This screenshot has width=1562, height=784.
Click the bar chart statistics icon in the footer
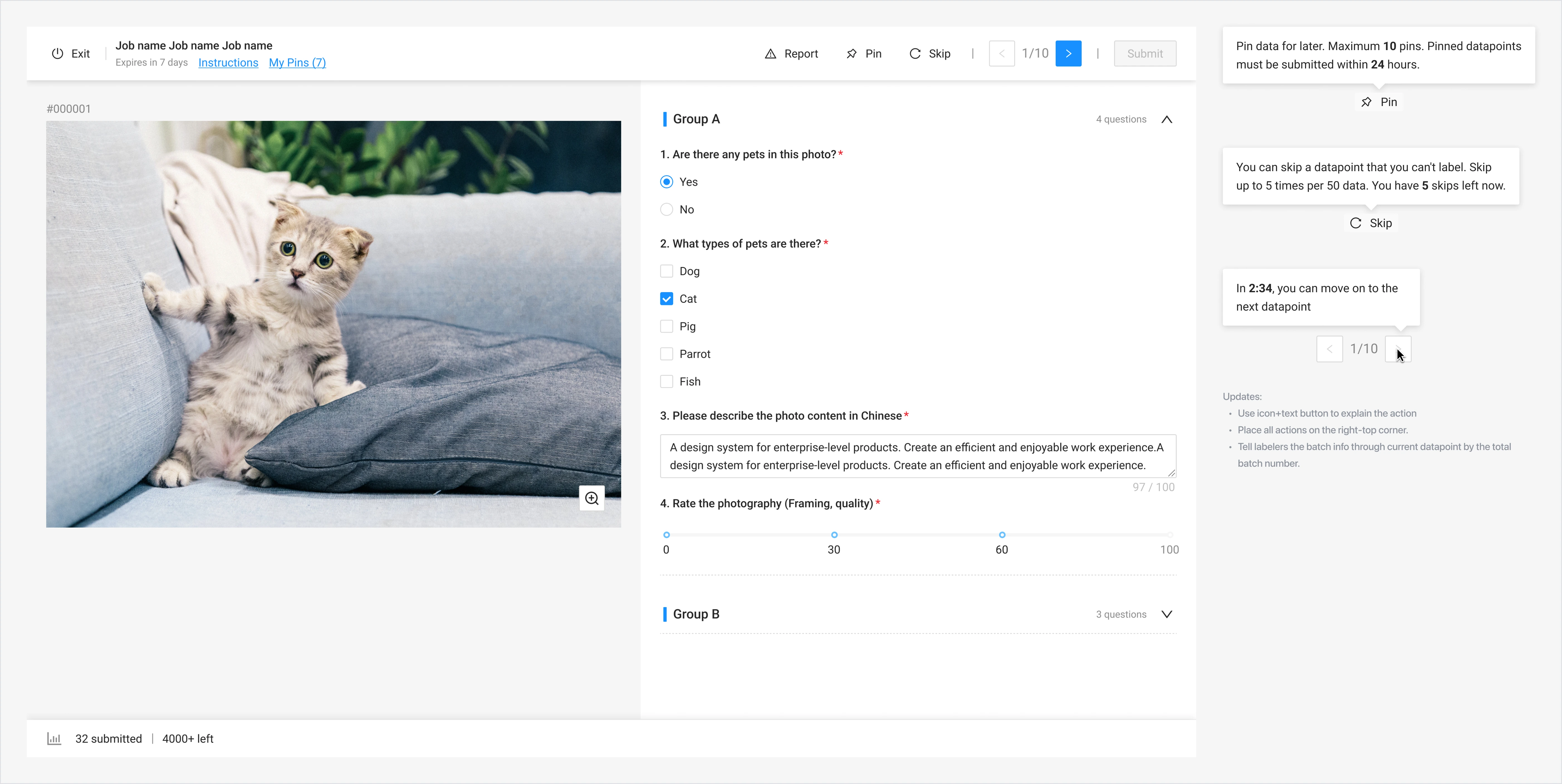(54, 739)
